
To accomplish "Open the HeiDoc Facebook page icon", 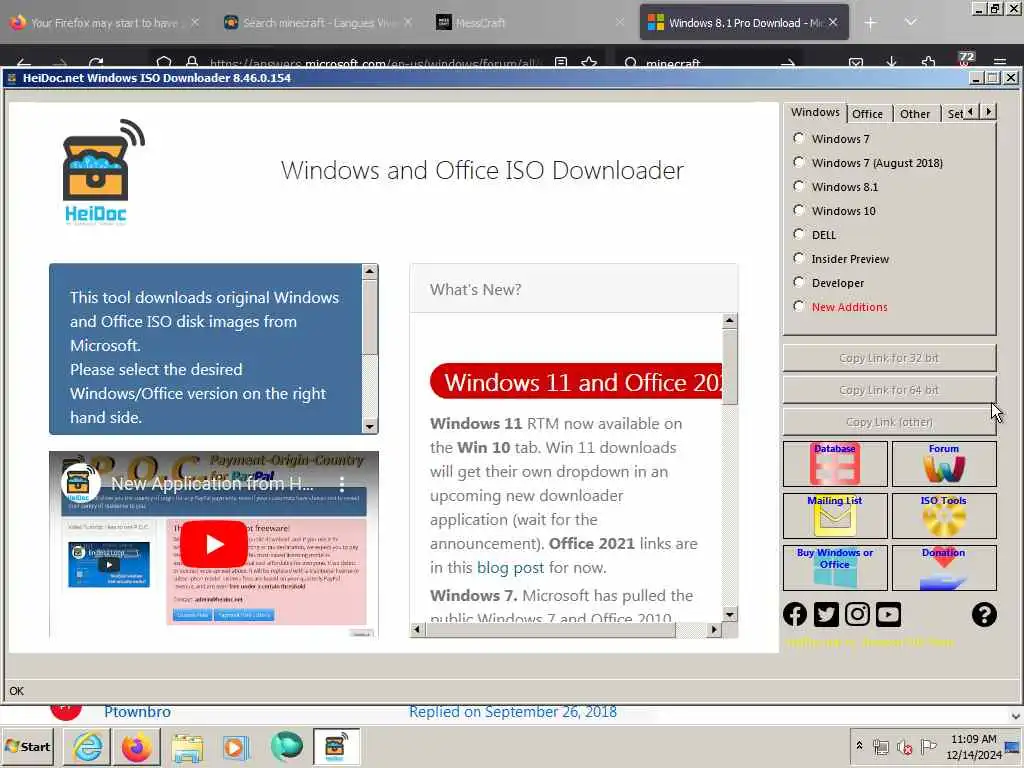I will [795, 615].
